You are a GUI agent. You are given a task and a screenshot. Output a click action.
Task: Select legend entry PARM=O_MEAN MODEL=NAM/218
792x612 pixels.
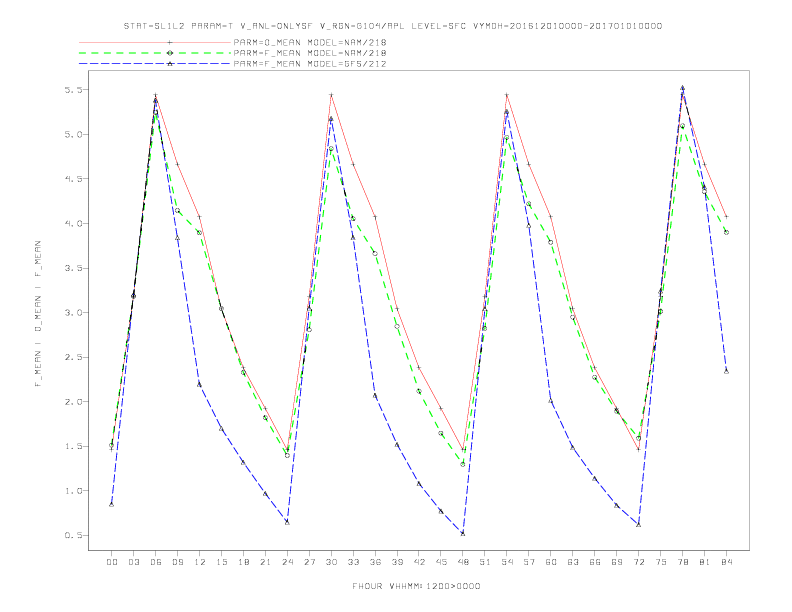coord(310,42)
